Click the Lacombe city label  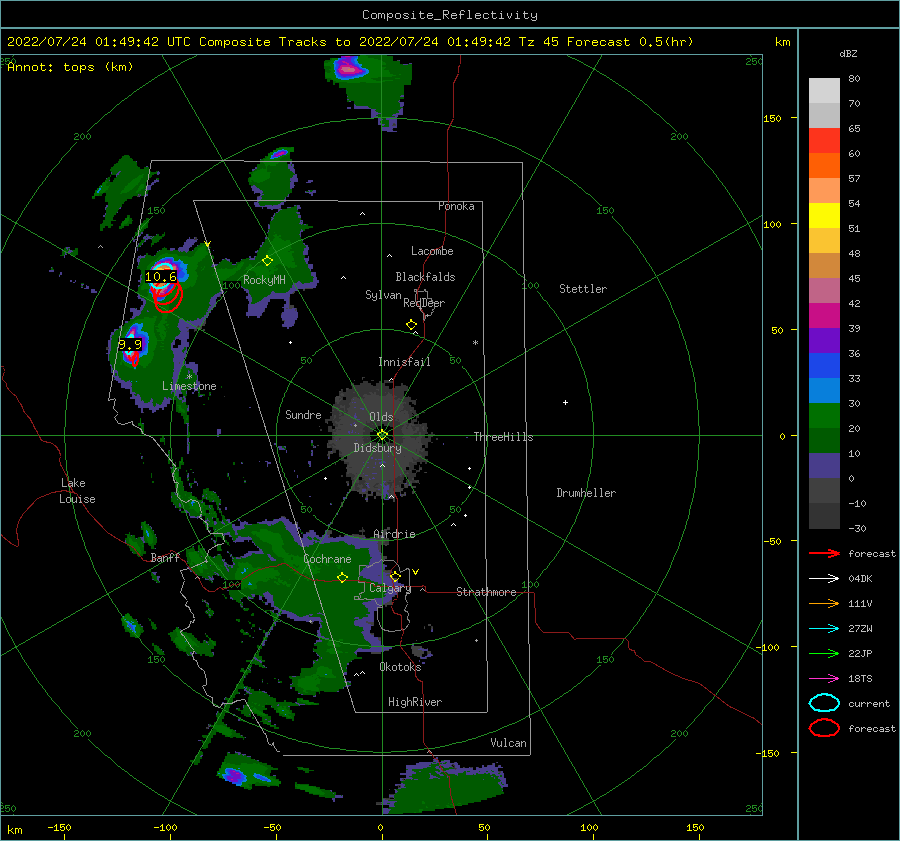pos(432,251)
